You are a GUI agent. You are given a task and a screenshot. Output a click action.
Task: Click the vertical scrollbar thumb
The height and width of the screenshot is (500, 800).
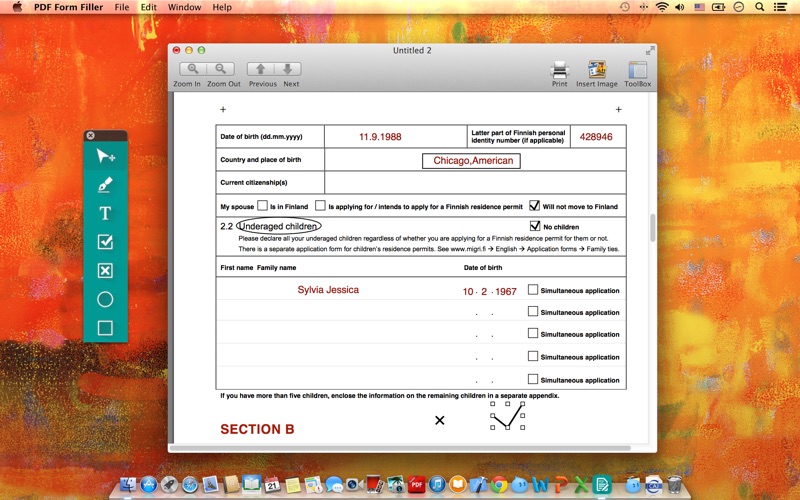pyautogui.click(x=652, y=228)
